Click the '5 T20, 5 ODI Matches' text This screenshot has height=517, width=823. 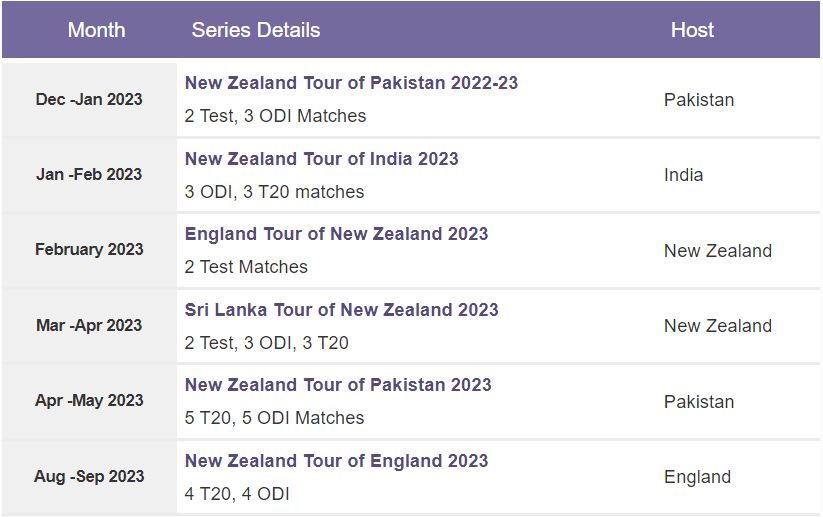pos(275,418)
